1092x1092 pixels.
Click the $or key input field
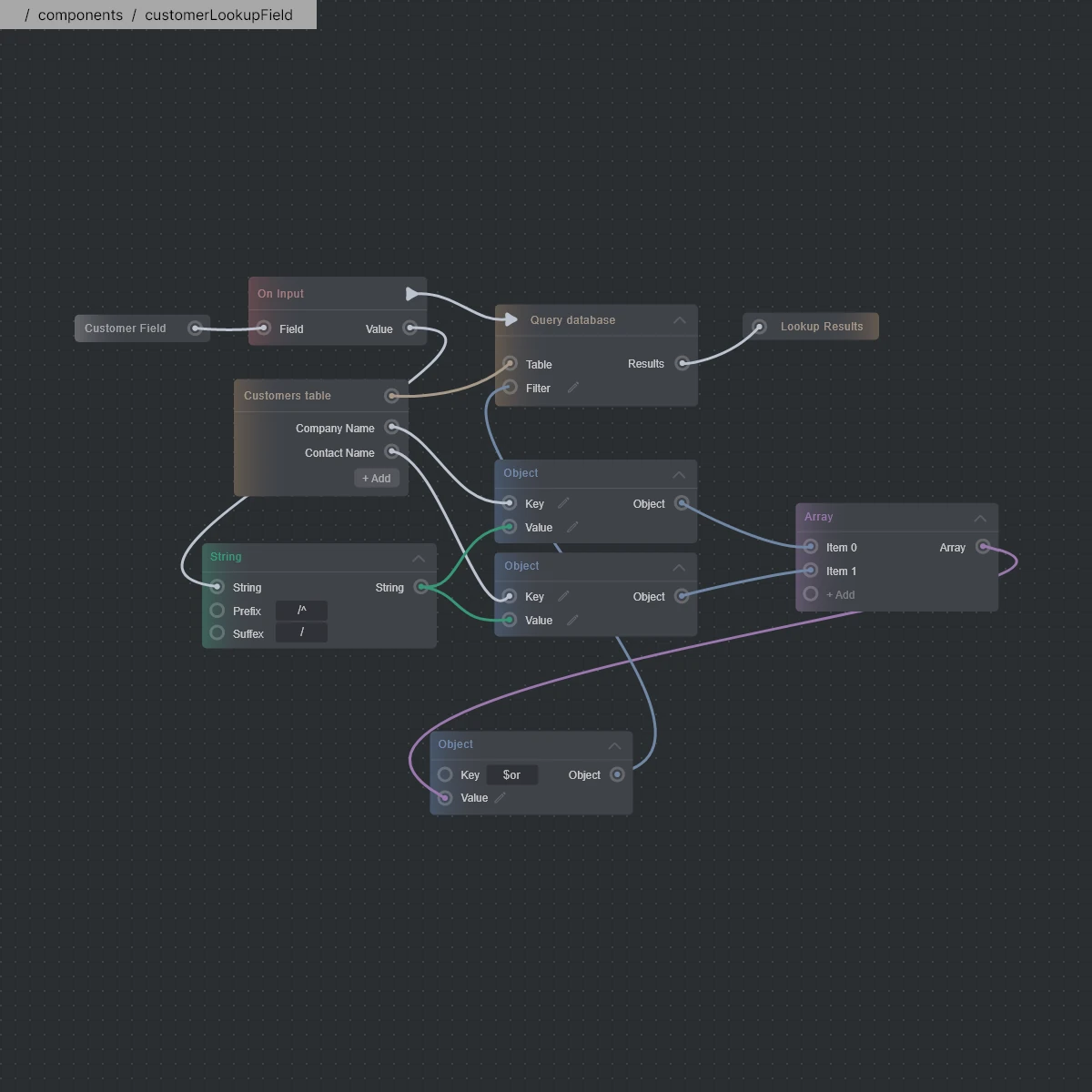(x=511, y=775)
